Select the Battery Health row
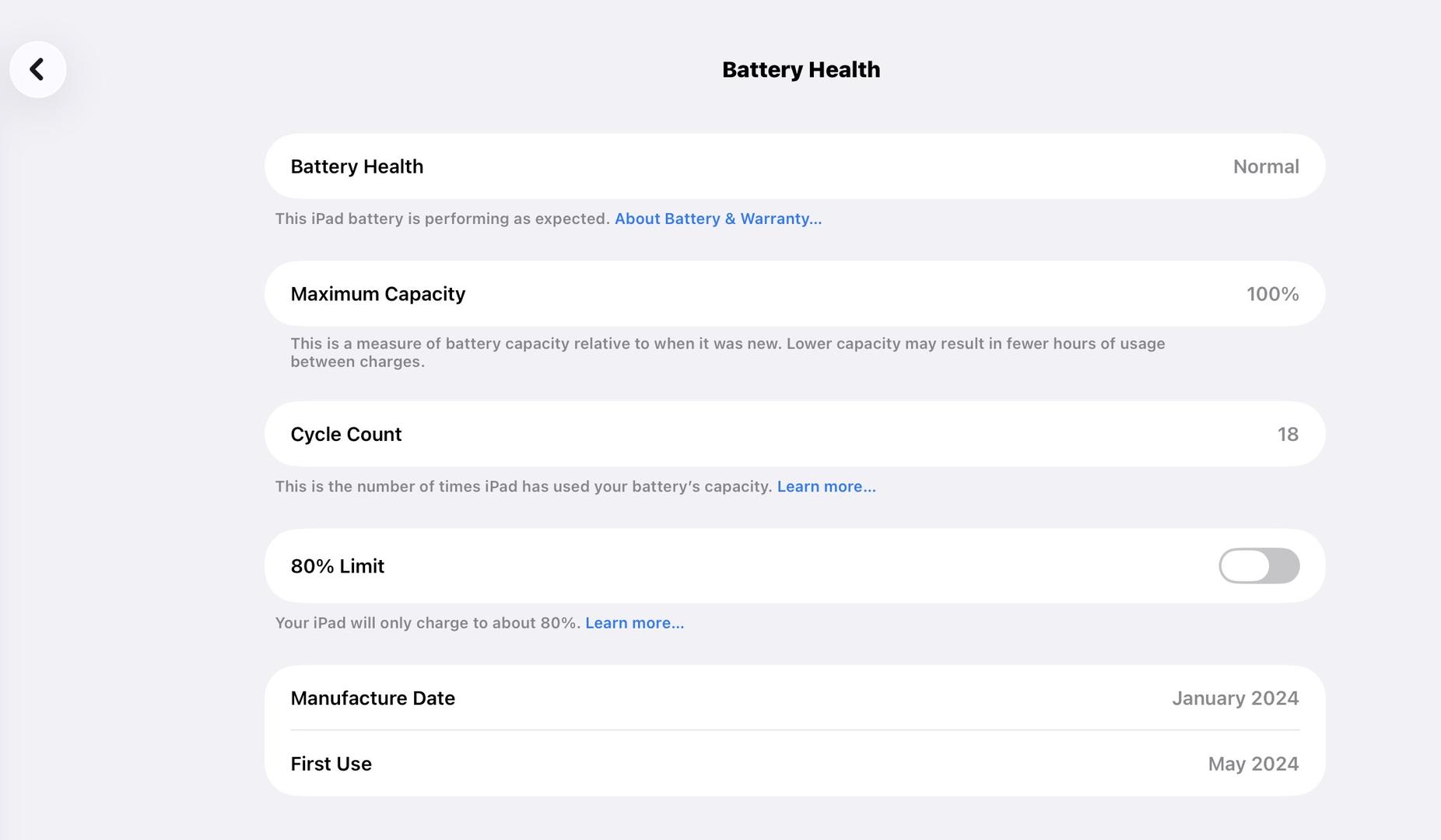 794,166
